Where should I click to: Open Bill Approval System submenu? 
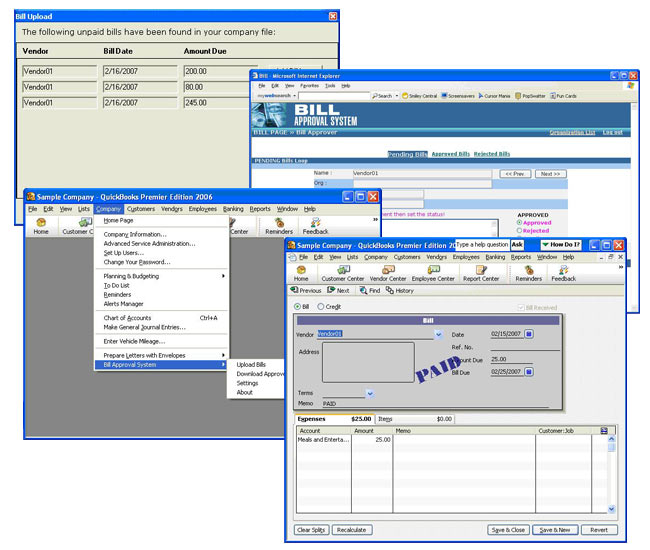coord(161,365)
